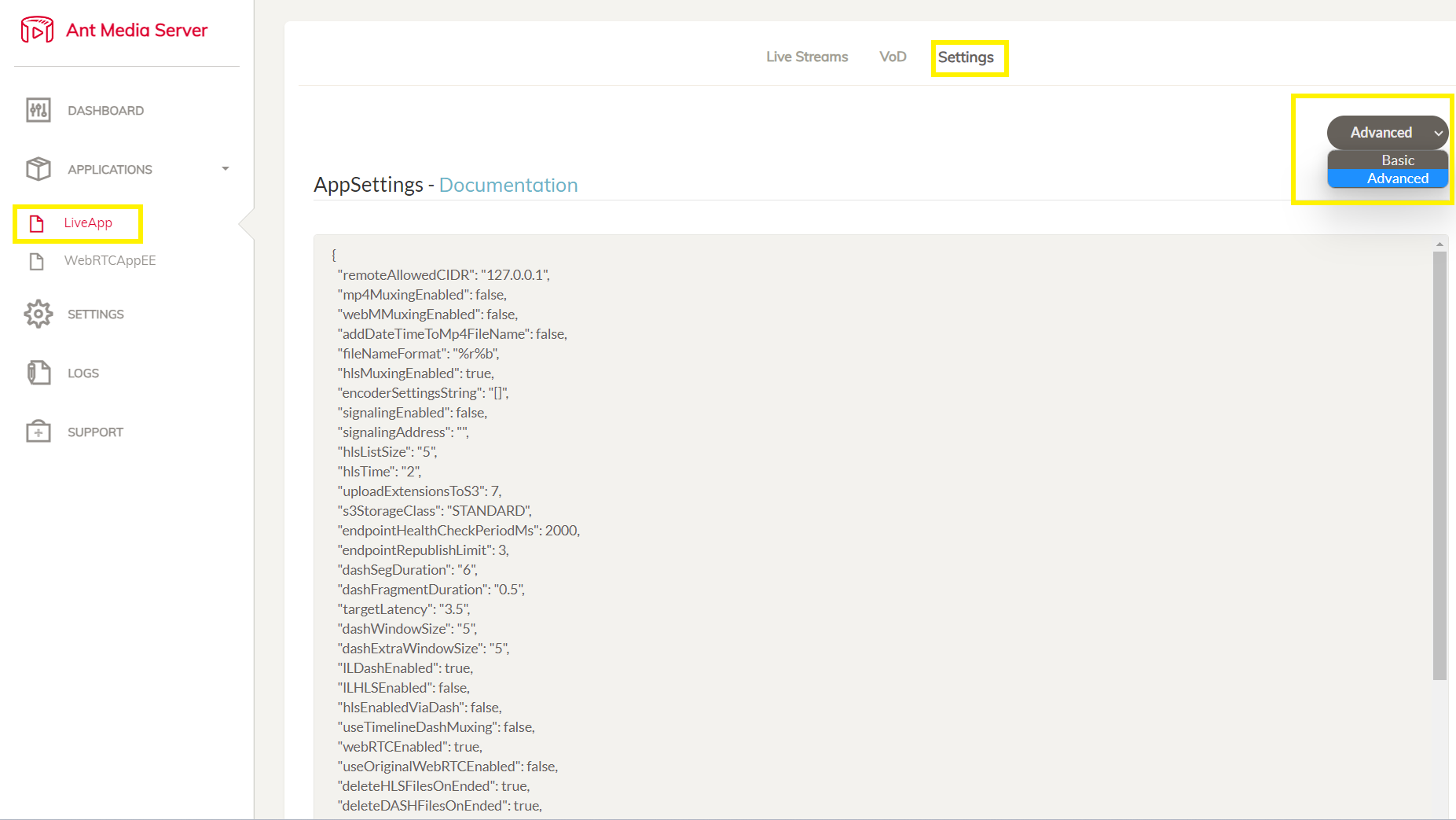This screenshot has height=820, width=1456.
Task: Choose highlighted Advanced option in dropdown list
Action: click(1388, 178)
